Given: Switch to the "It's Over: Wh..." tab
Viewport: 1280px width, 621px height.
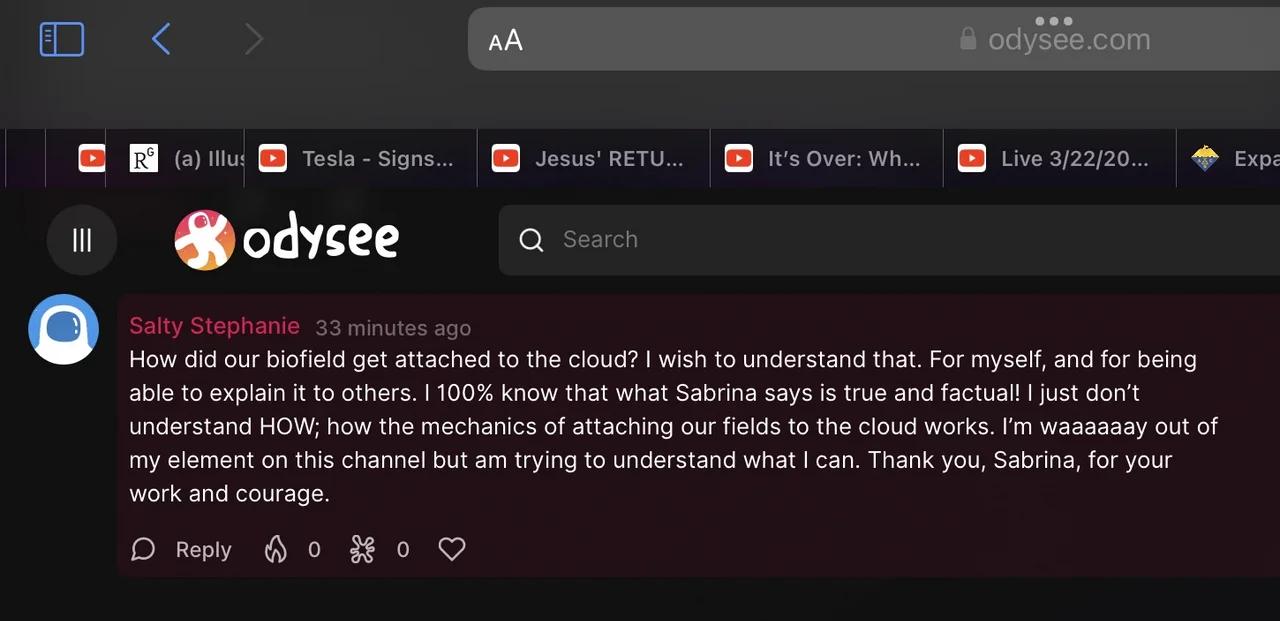Looking at the screenshot, I should pyautogui.click(x=826, y=158).
